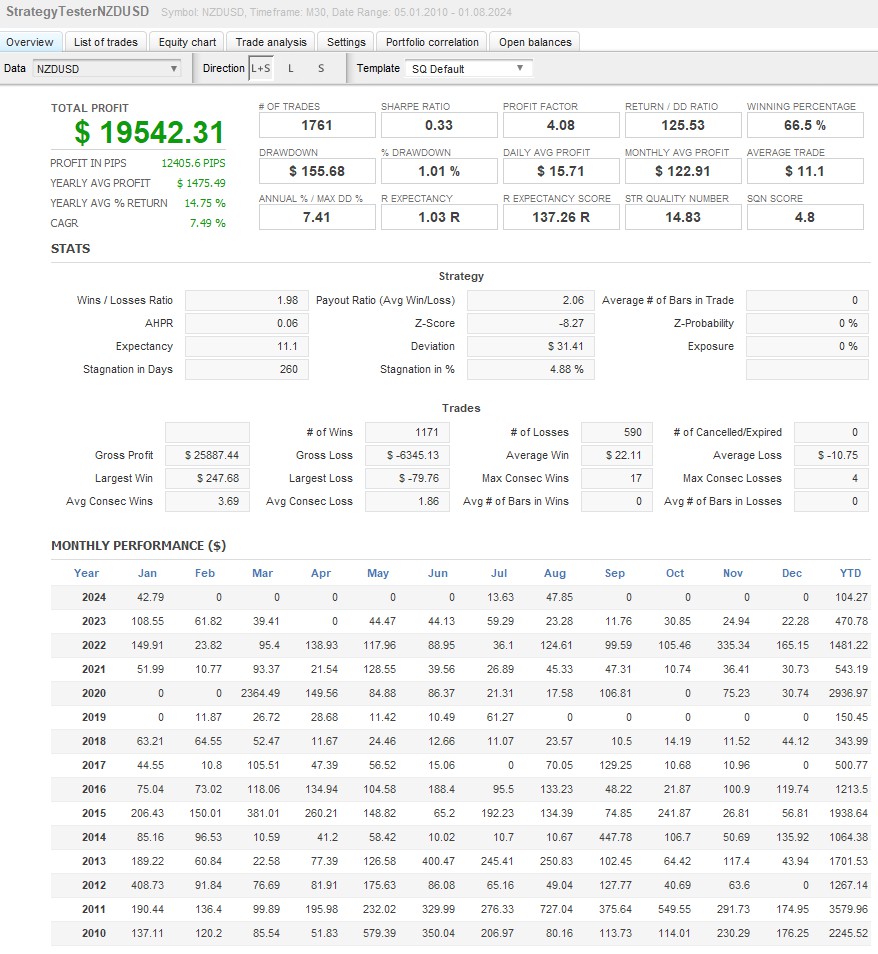Viewport: 878px width, 954px height.
Task: Click the 2020 March value 2364.49
Action: (260, 694)
